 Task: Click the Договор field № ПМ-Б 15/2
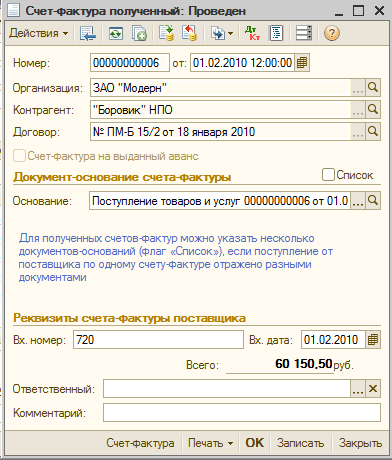pos(220,132)
